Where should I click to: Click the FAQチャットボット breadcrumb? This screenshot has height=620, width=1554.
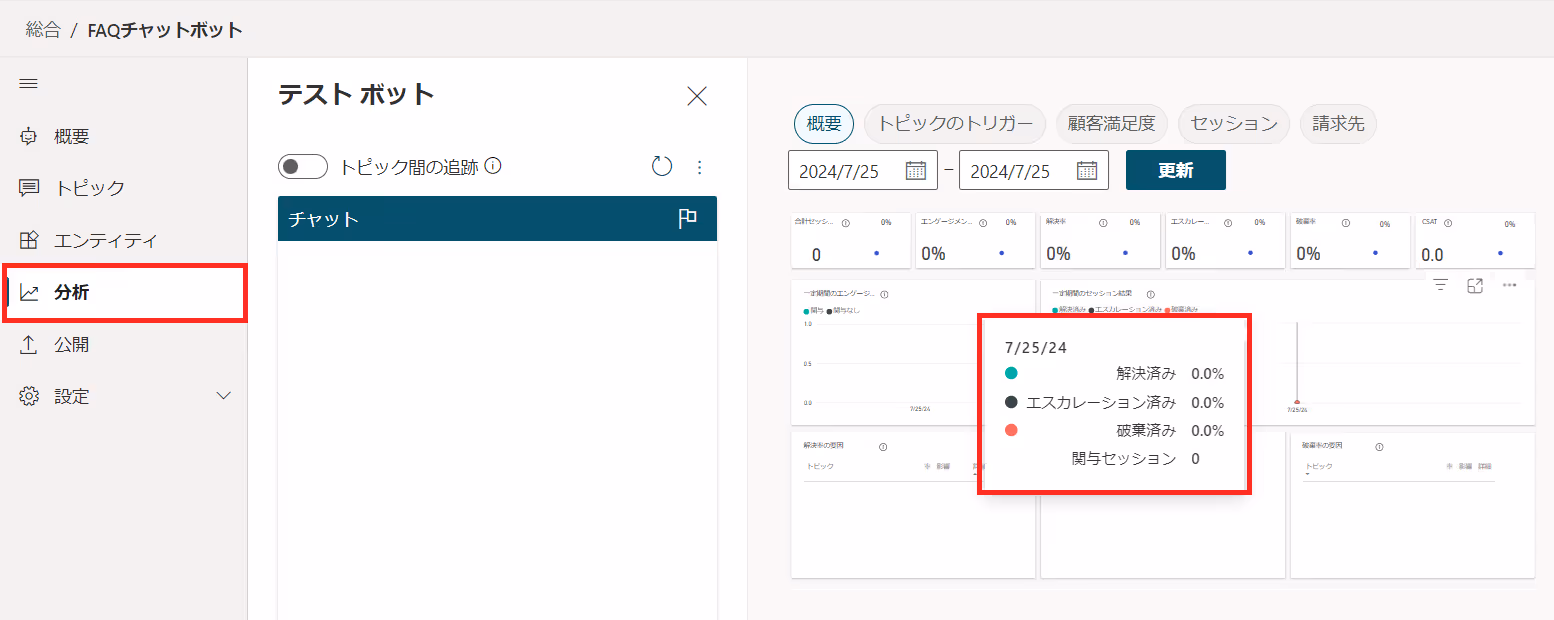point(165,30)
